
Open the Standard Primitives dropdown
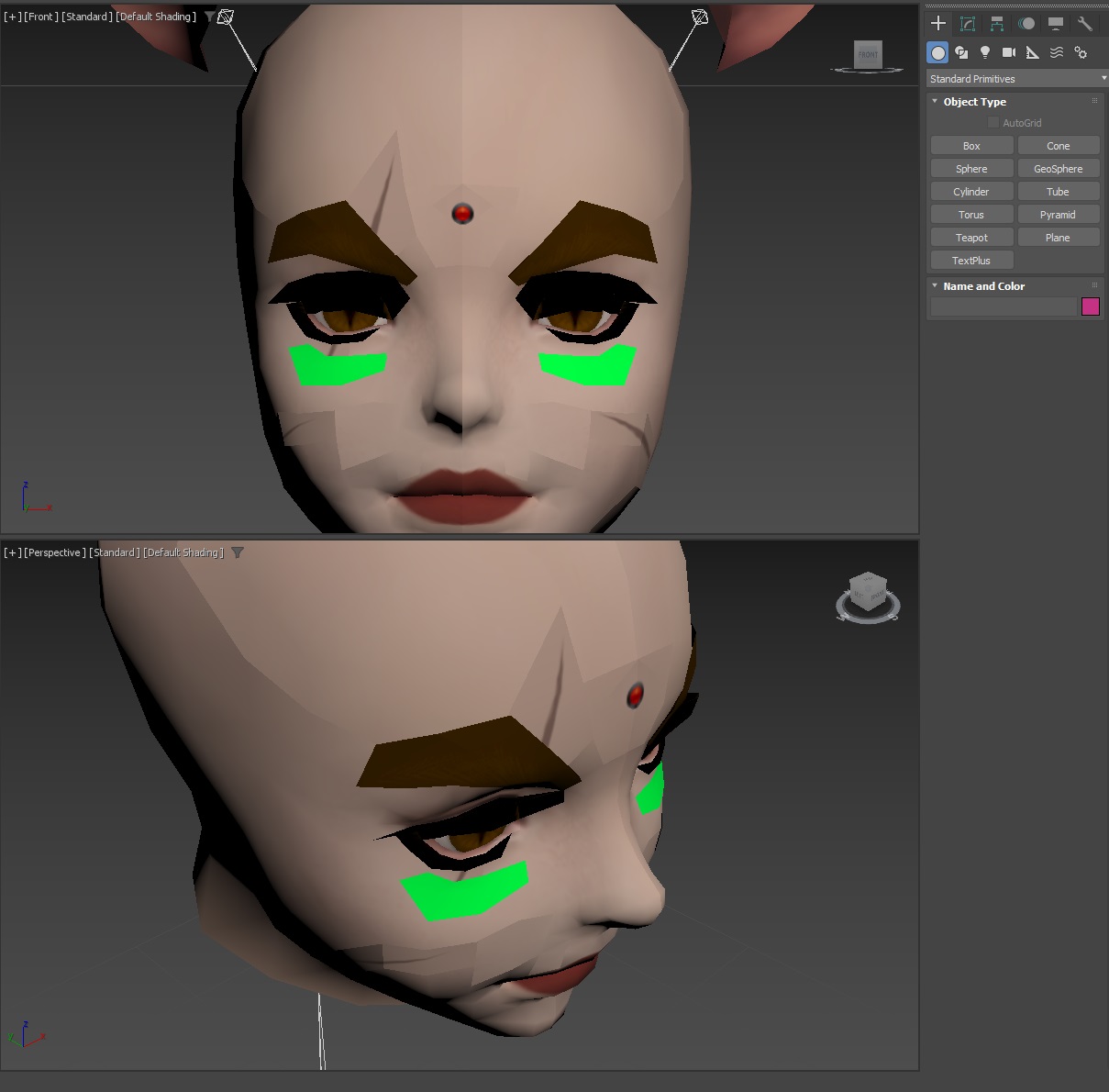(1015, 78)
